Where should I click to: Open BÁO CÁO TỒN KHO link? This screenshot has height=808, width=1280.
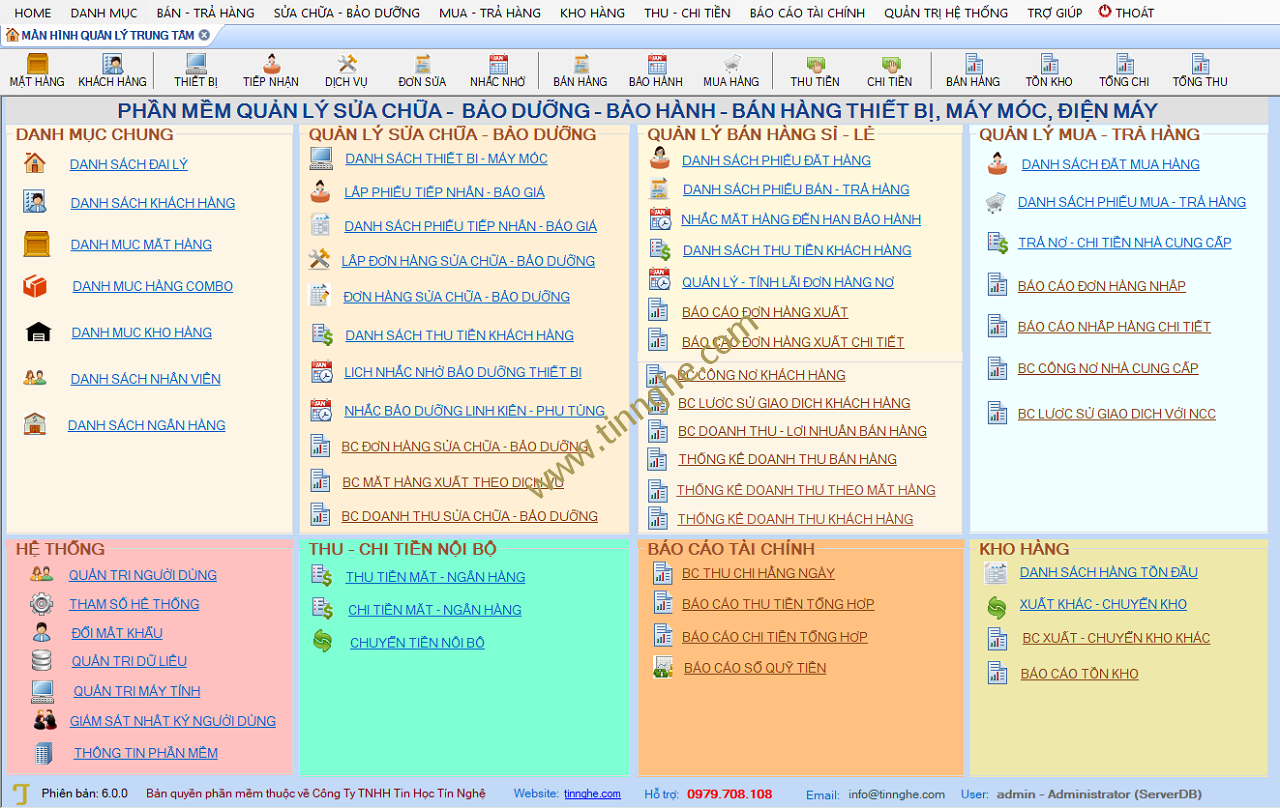click(x=1079, y=675)
